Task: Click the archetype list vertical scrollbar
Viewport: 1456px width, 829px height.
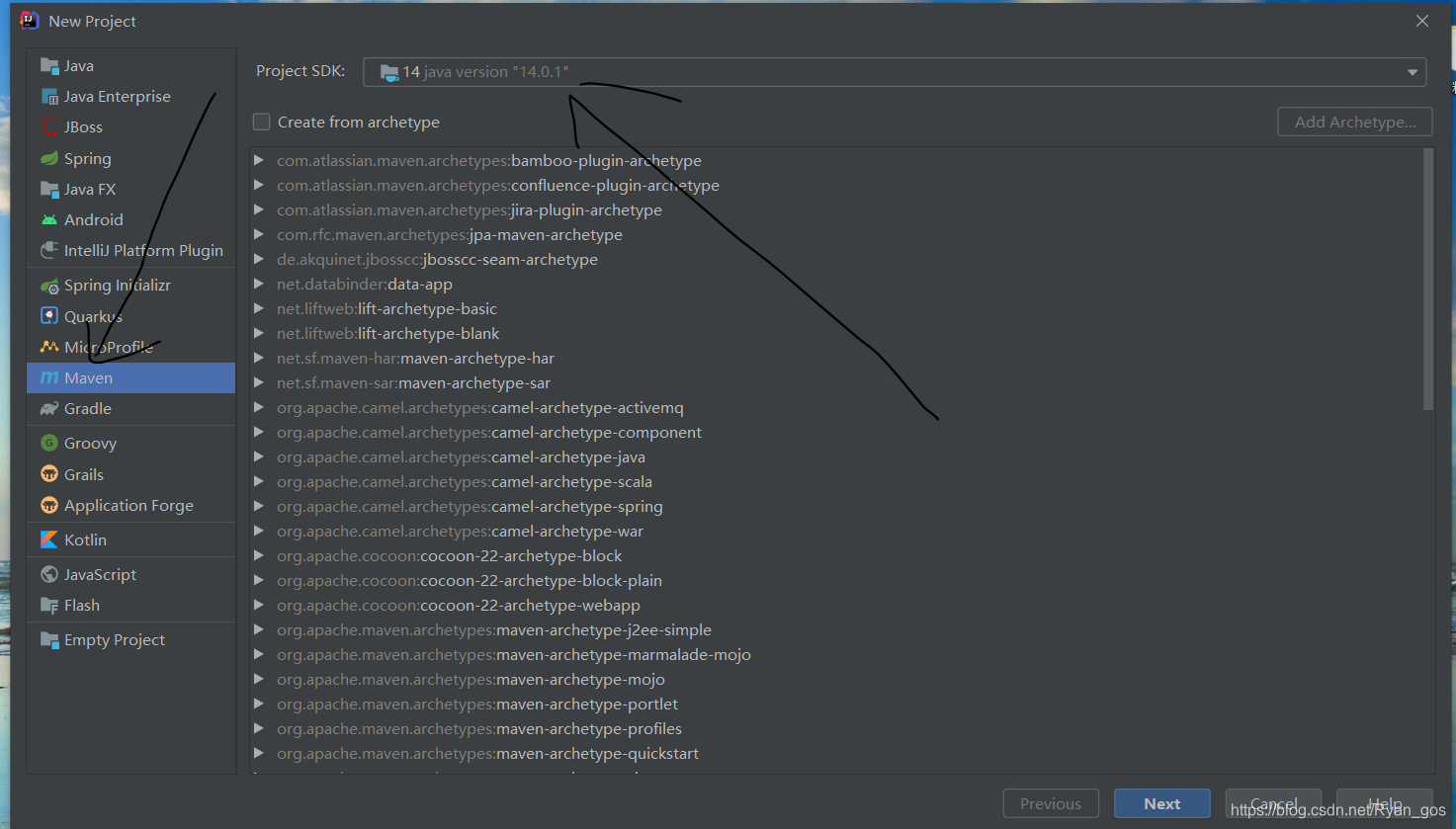Action: click(1428, 279)
